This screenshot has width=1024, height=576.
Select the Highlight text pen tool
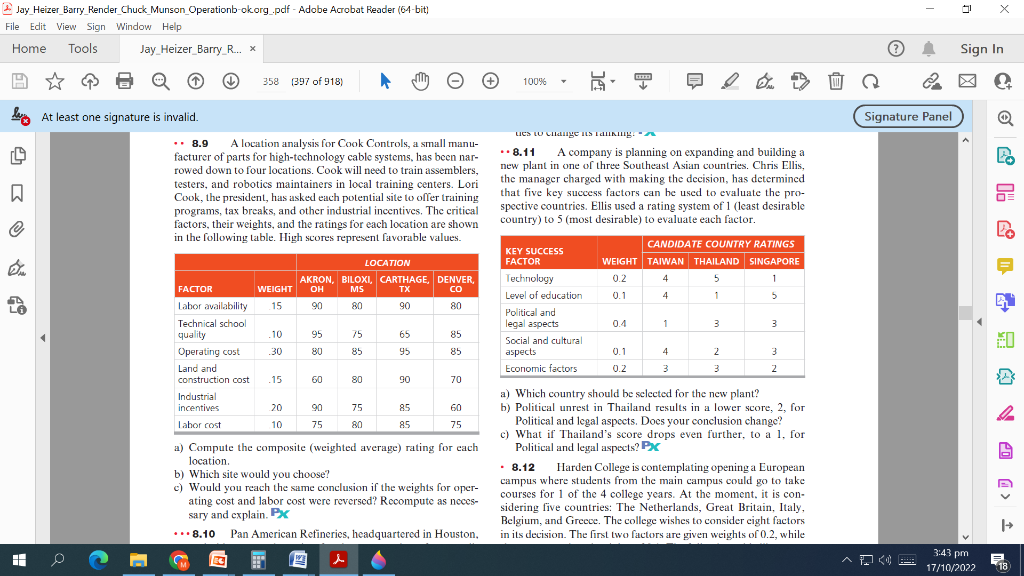(730, 81)
